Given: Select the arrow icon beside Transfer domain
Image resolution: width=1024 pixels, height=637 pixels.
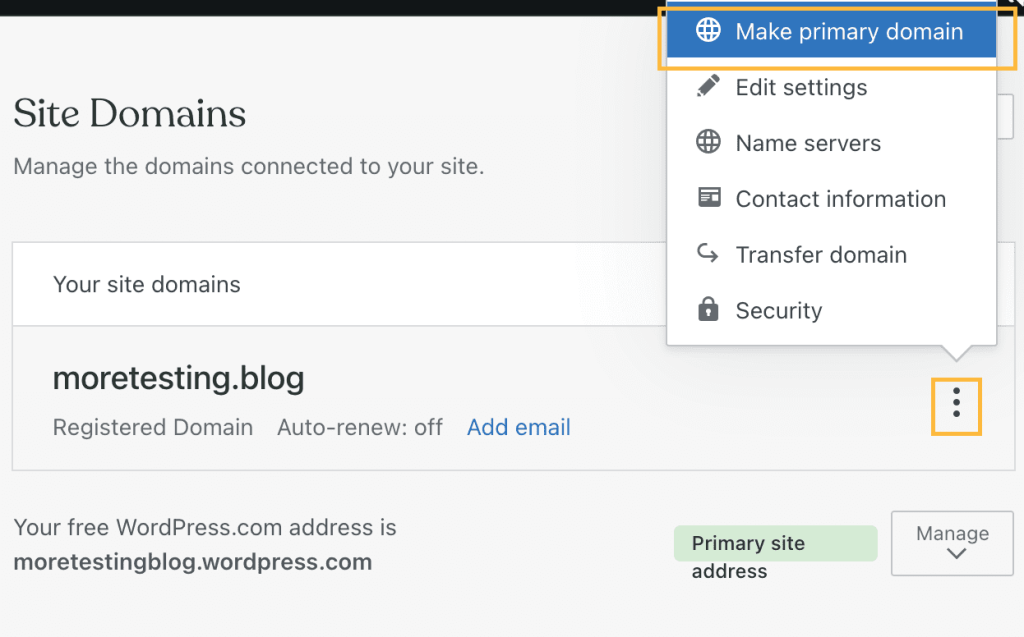Looking at the screenshot, I should pyautogui.click(x=709, y=254).
